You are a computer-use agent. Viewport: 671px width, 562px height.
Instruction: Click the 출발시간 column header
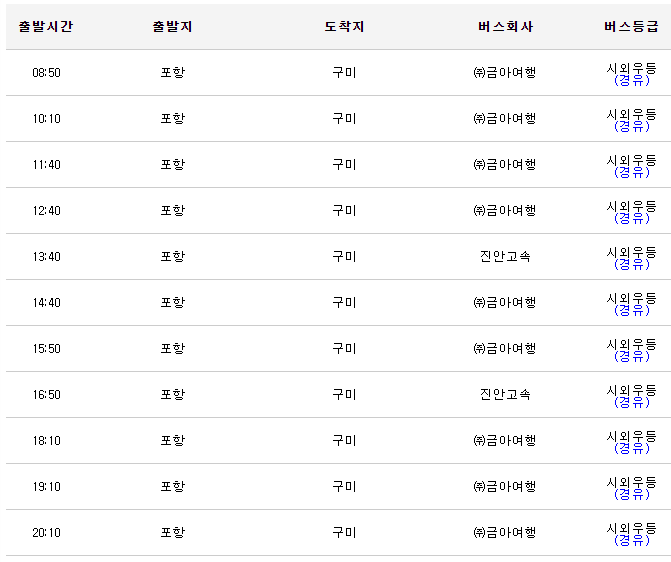[x=46, y=27]
